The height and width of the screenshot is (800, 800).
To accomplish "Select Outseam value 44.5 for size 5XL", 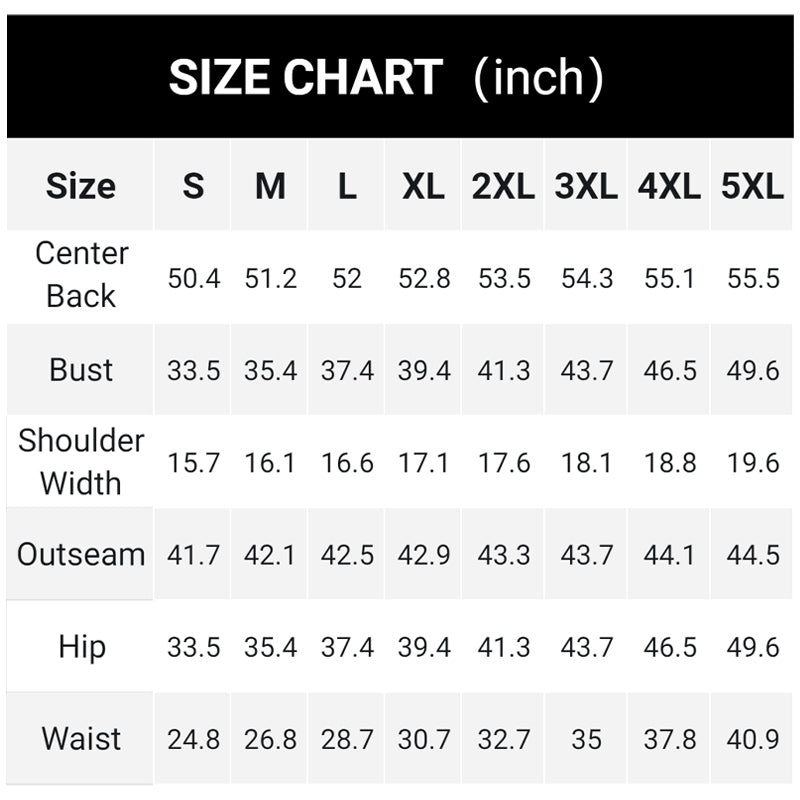I will 753,555.
